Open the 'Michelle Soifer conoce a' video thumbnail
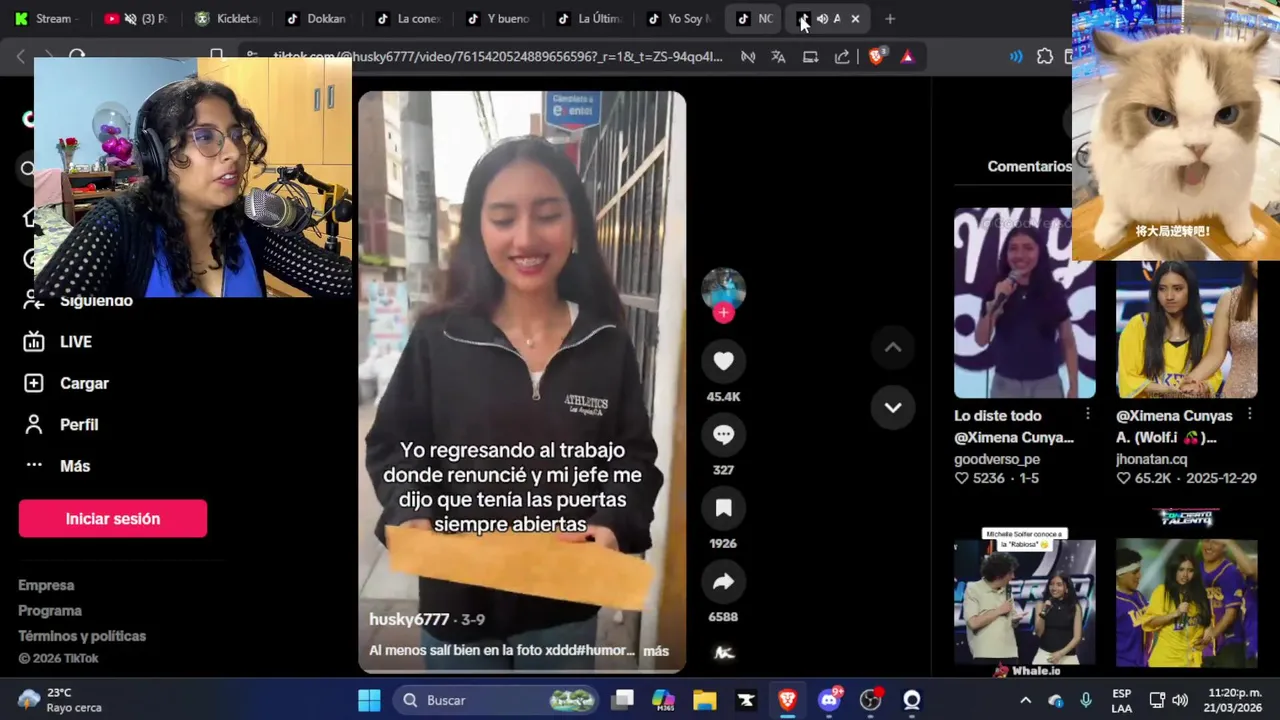The image size is (1280, 720). tap(1024, 603)
